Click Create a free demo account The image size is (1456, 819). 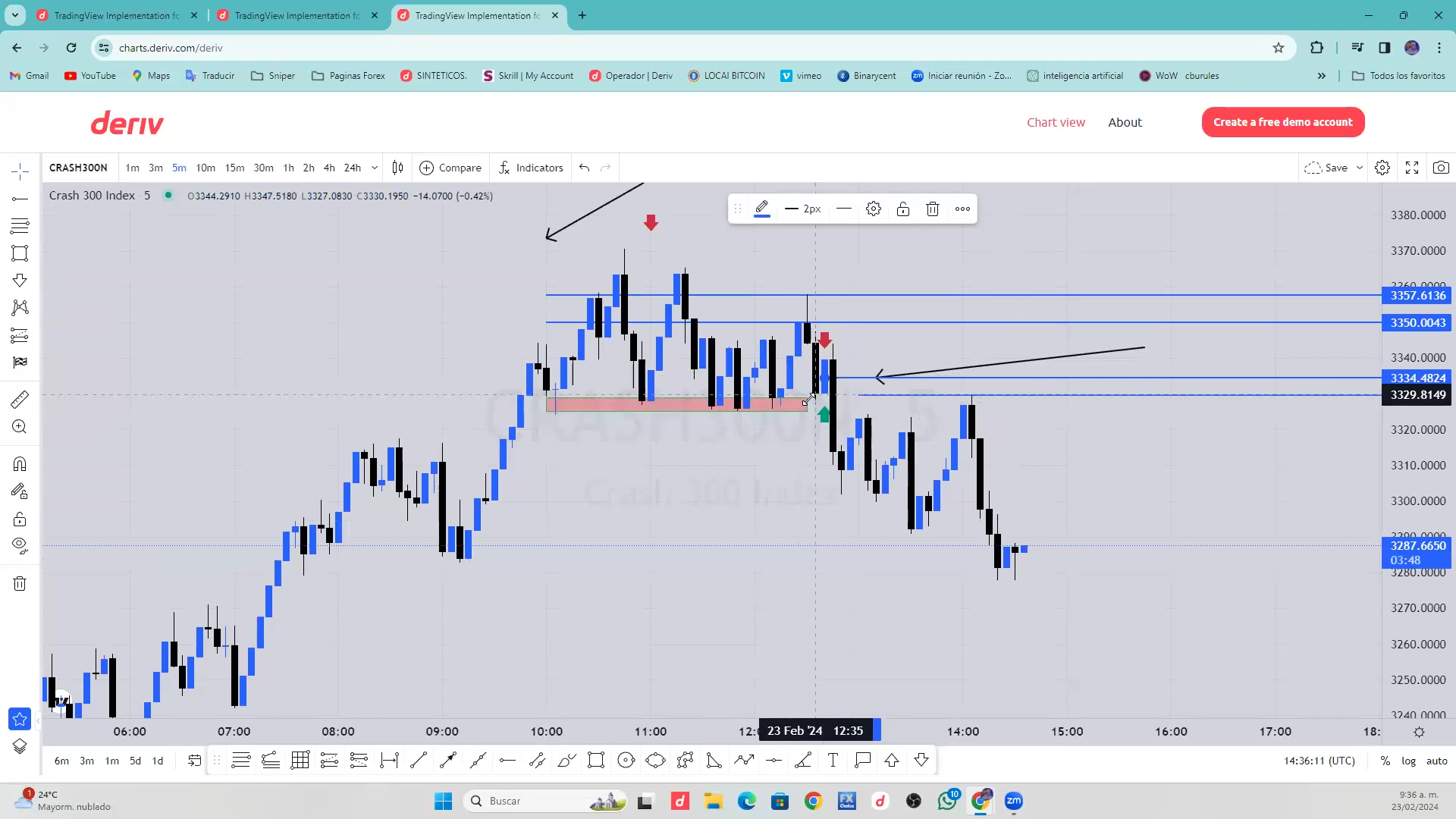click(1282, 122)
